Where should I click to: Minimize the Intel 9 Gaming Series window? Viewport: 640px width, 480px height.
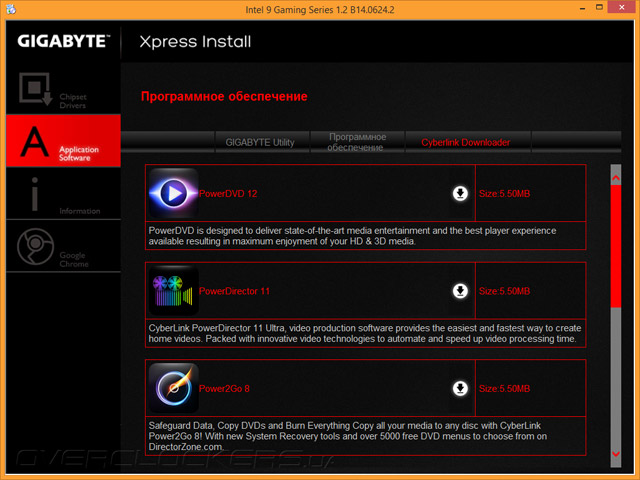[582, 8]
